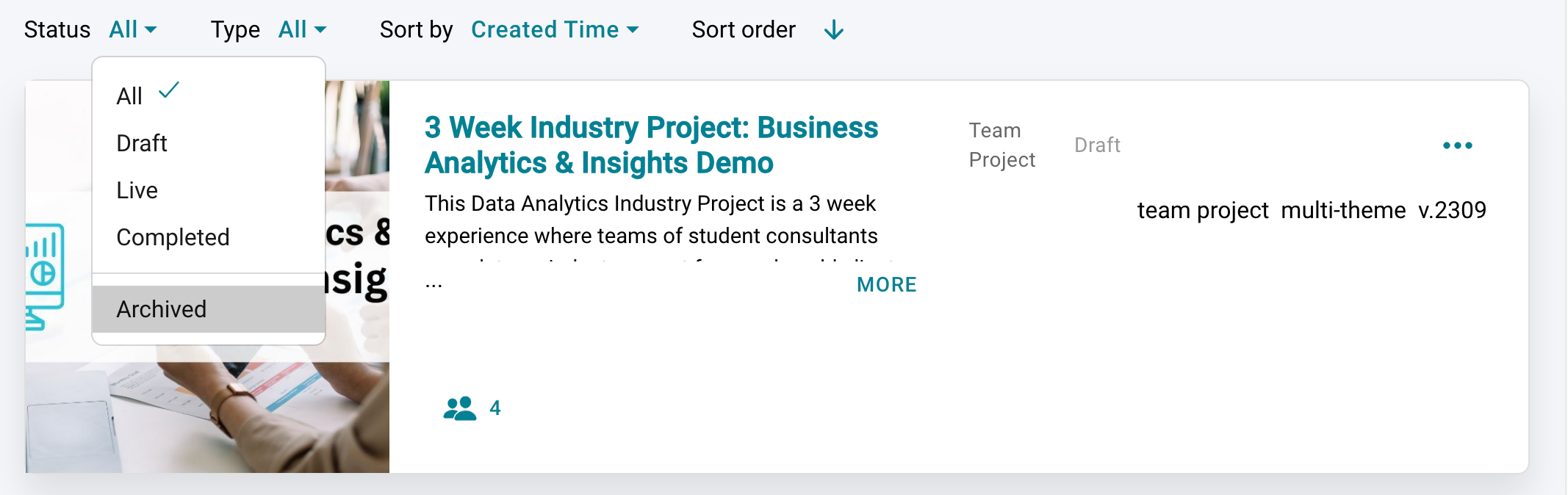Click the team members icon
The width and height of the screenshot is (1568, 495).
click(x=460, y=408)
